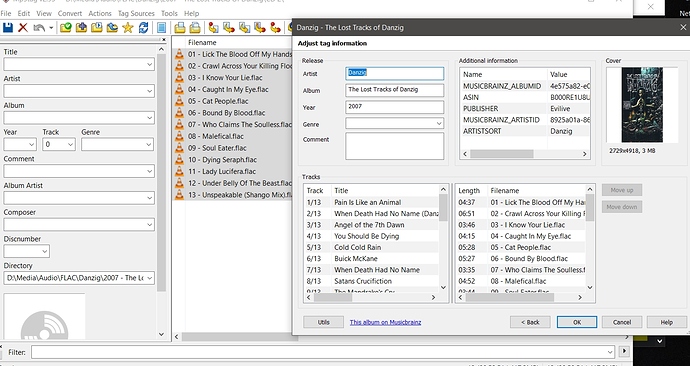Viewport: 690px width, 366px height.
Task: Close the tag panel with small x icon
Action: pos(164,40)
